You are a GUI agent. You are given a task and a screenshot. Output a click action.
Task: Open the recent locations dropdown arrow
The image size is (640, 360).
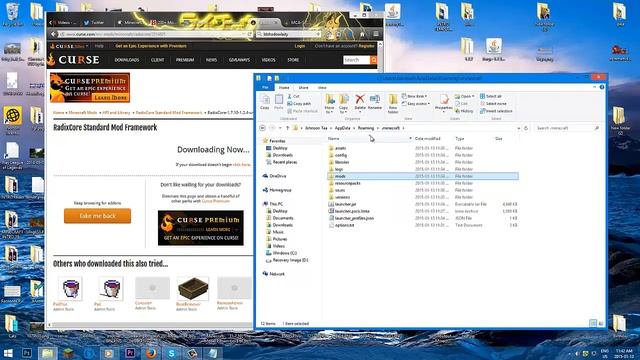(x=280, y=128)
